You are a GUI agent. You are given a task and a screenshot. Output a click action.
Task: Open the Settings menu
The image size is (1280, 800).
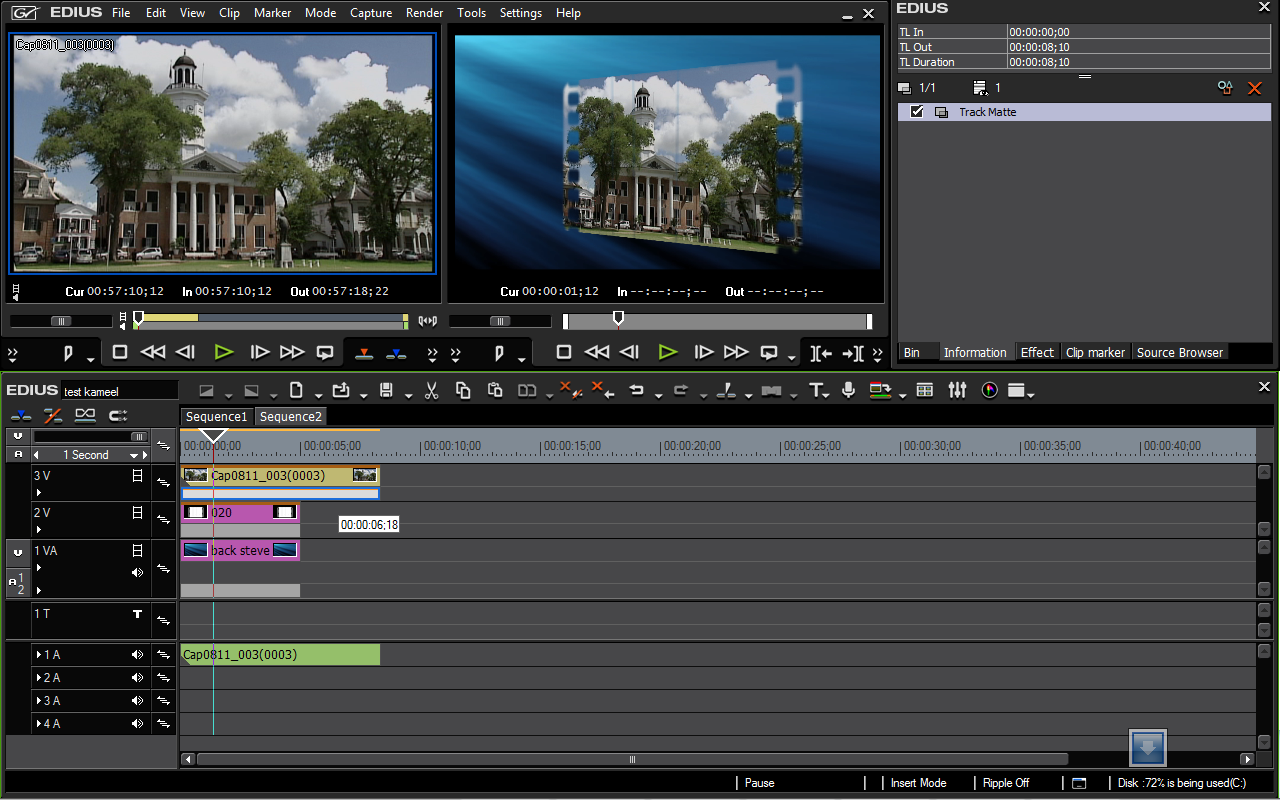click(520, 13)
